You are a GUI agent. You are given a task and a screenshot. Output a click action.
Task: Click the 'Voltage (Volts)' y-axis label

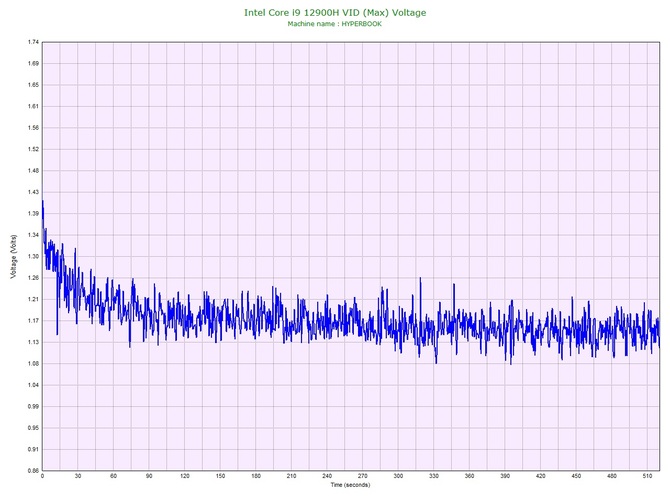click(13, 257)
